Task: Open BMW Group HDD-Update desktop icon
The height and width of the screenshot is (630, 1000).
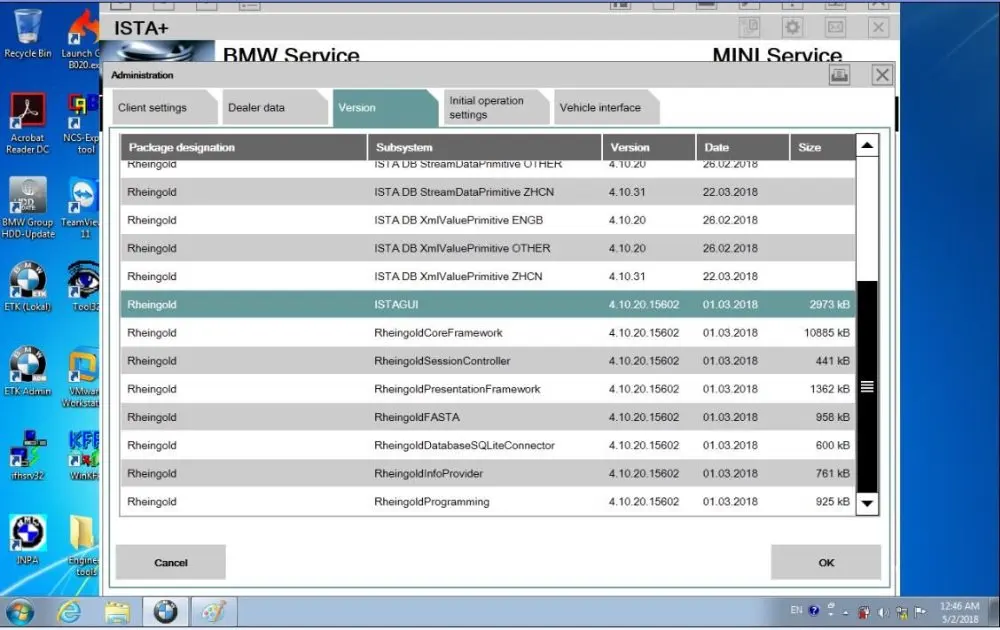Action: tap(28, 208)
